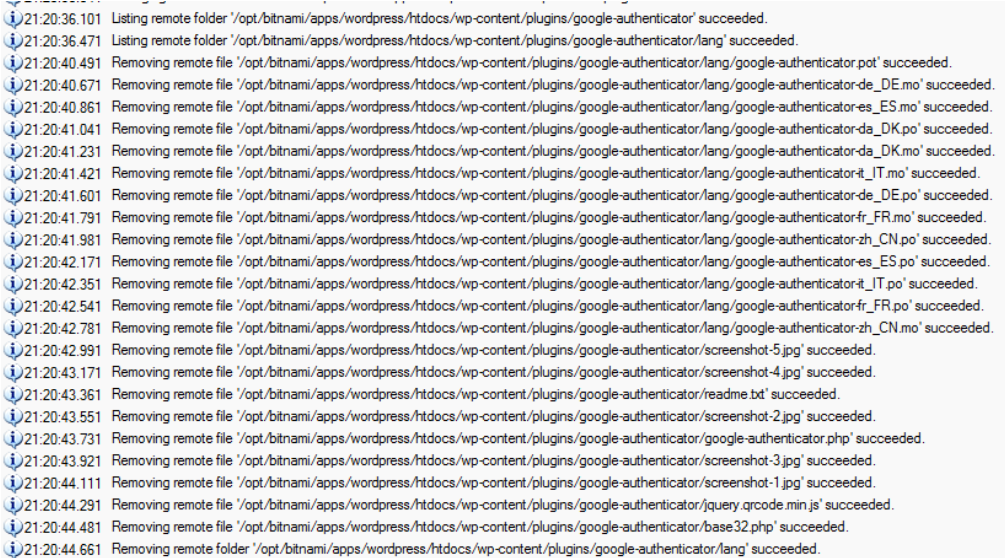This screenshot has width=1005, height=558.
Task: Select log entry listing google-authenticator/lang folder
Action: point(401,41)
